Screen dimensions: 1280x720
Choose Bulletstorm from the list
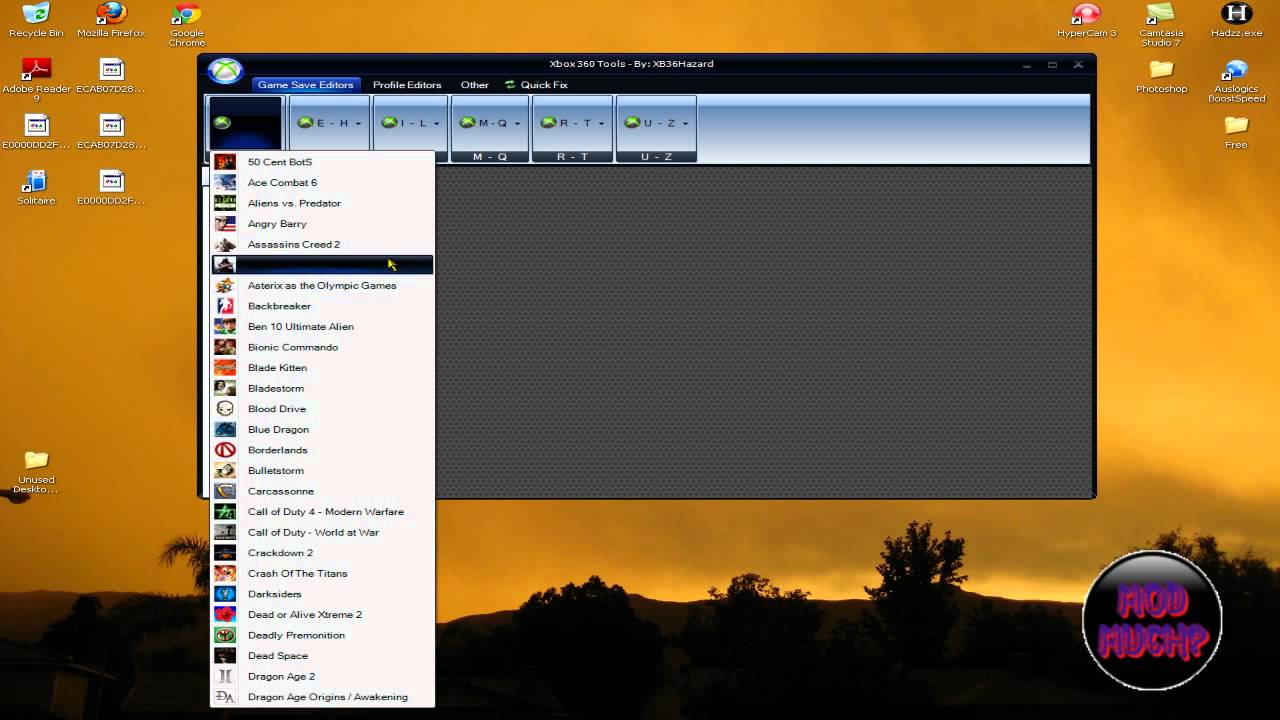tap(322, 470)
